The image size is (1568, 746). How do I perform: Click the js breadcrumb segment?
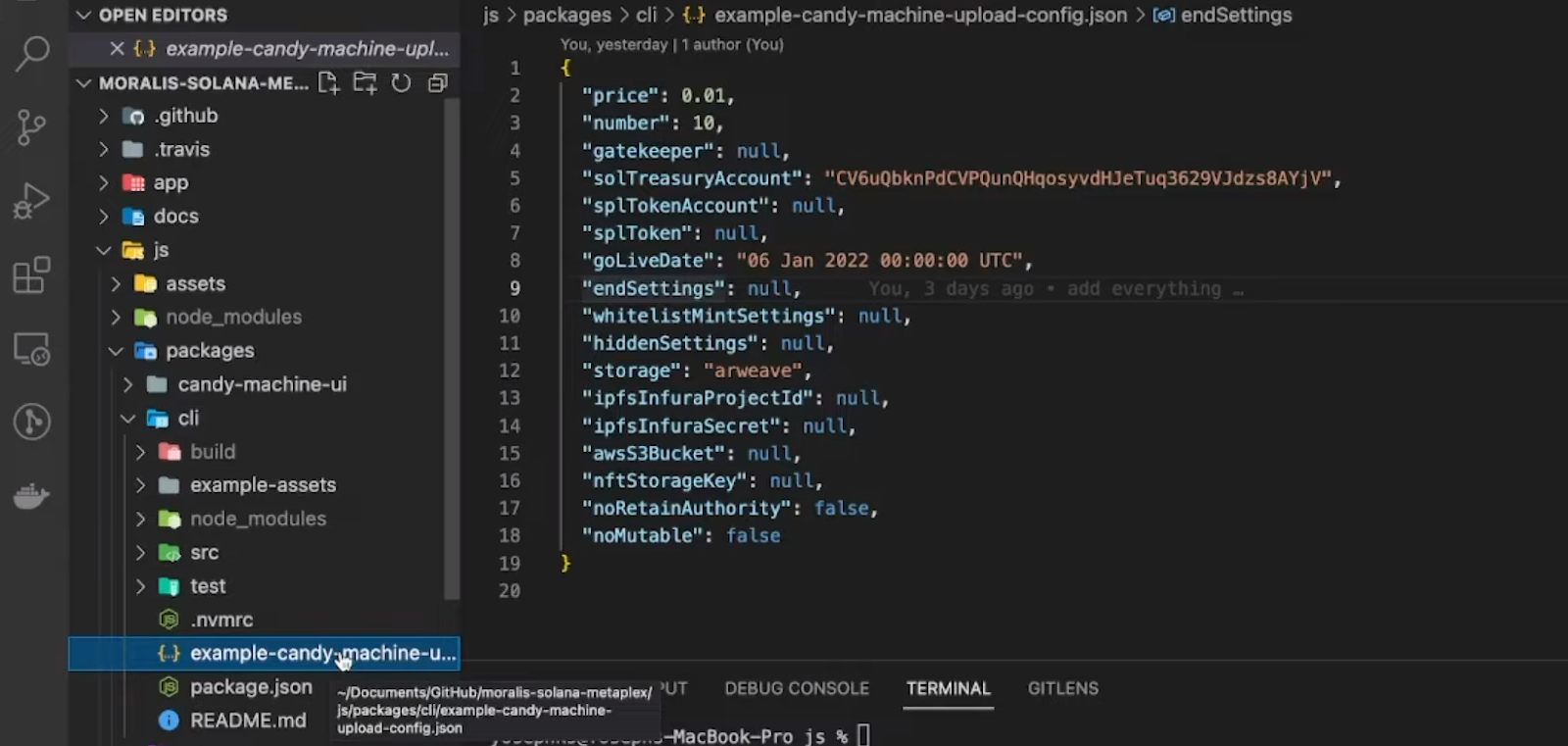coord(491,15)
